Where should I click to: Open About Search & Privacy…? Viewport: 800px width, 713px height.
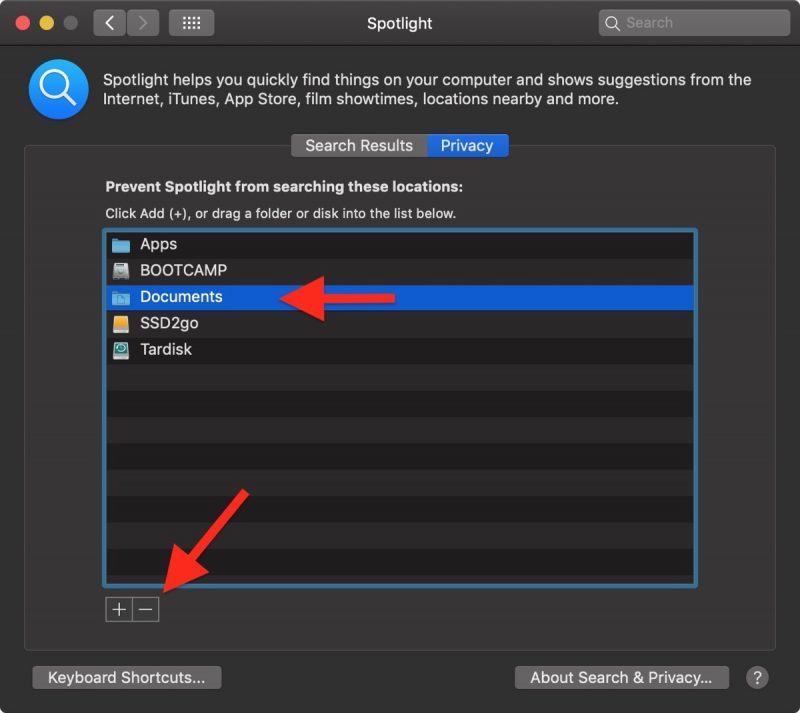pyautogui.click(x=621, y=677)
